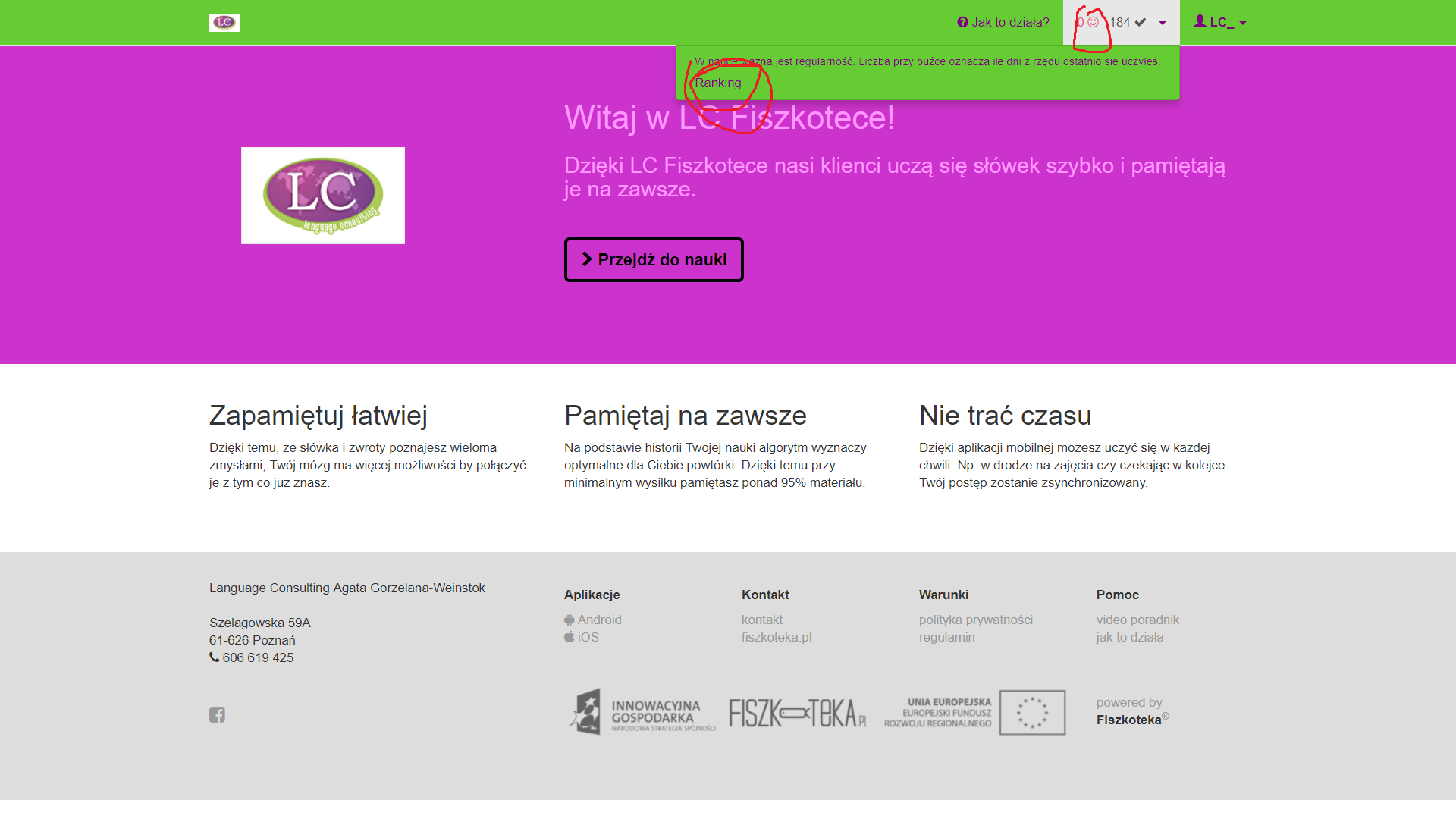The width and height of the screenshot is (1456, 819).
Task: Click the Fiszkoteka.pl footer logo
Action: pos(798,713)
